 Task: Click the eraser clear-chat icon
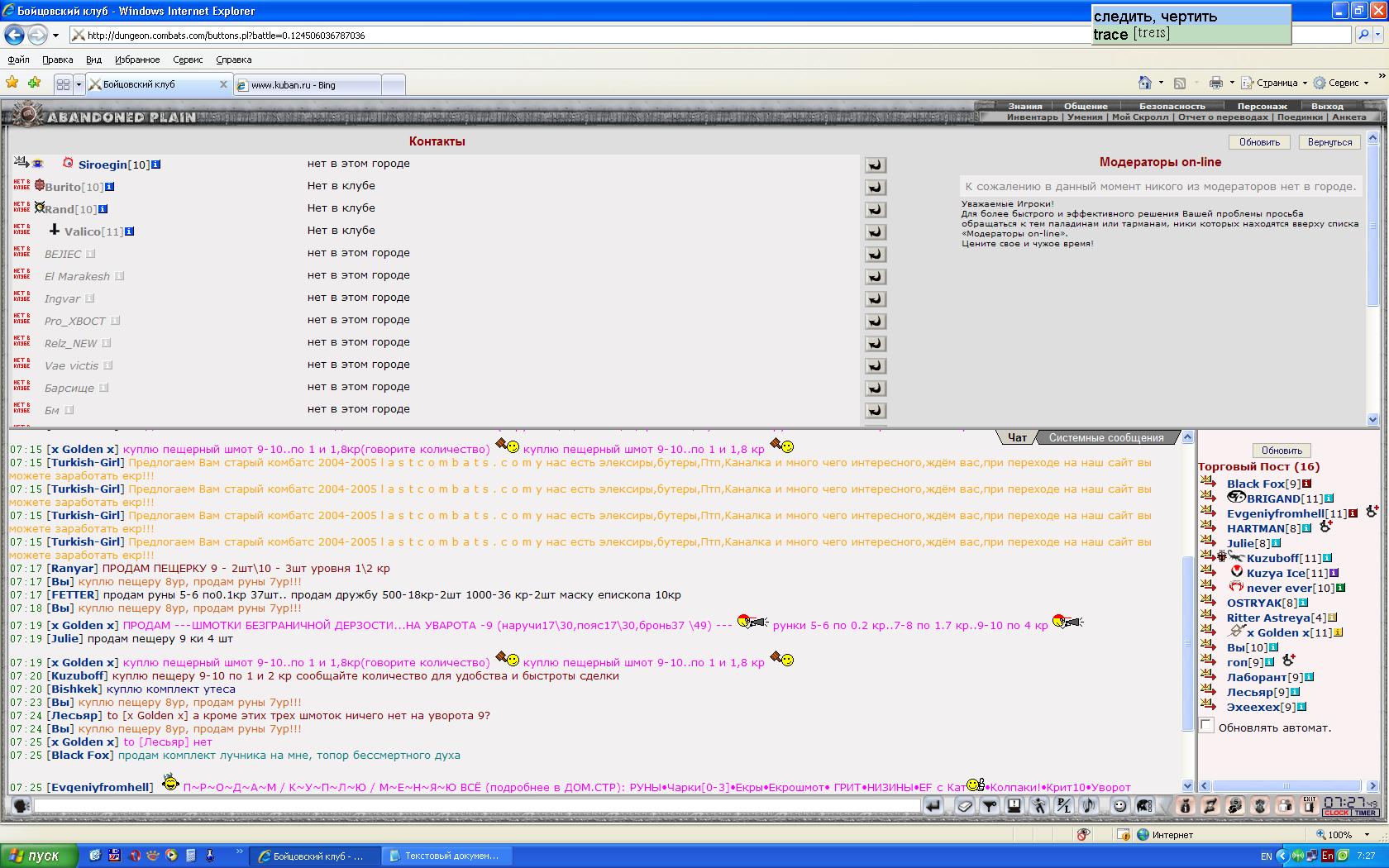click(964, 805)
